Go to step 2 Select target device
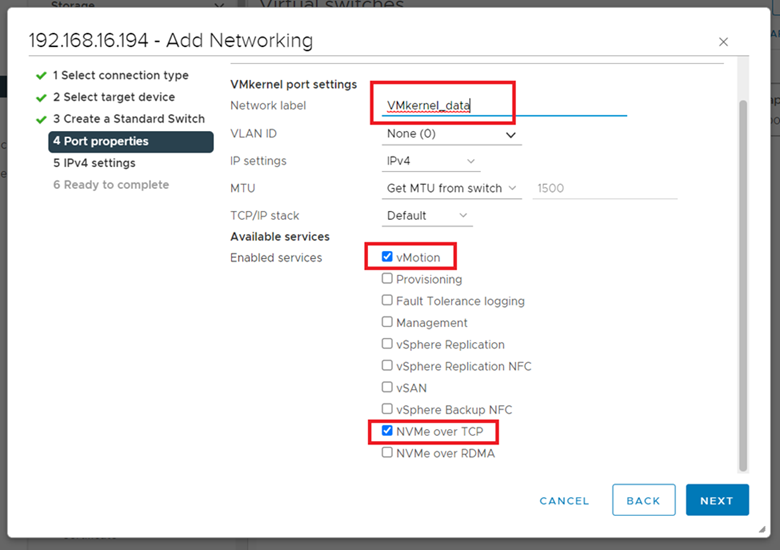The image size is (780, 550). coord(114,97)
